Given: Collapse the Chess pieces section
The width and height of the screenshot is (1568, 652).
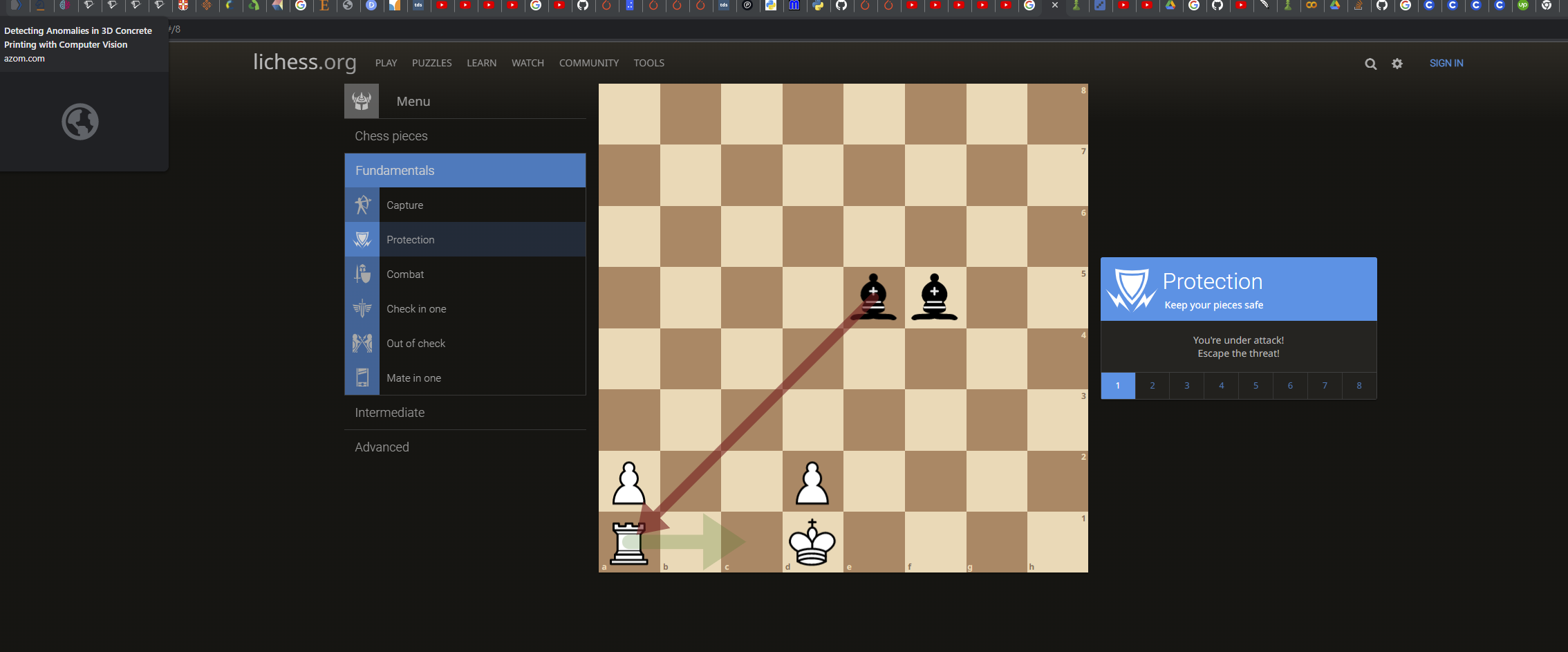Looking at the screenshot, I should point(391,136).
